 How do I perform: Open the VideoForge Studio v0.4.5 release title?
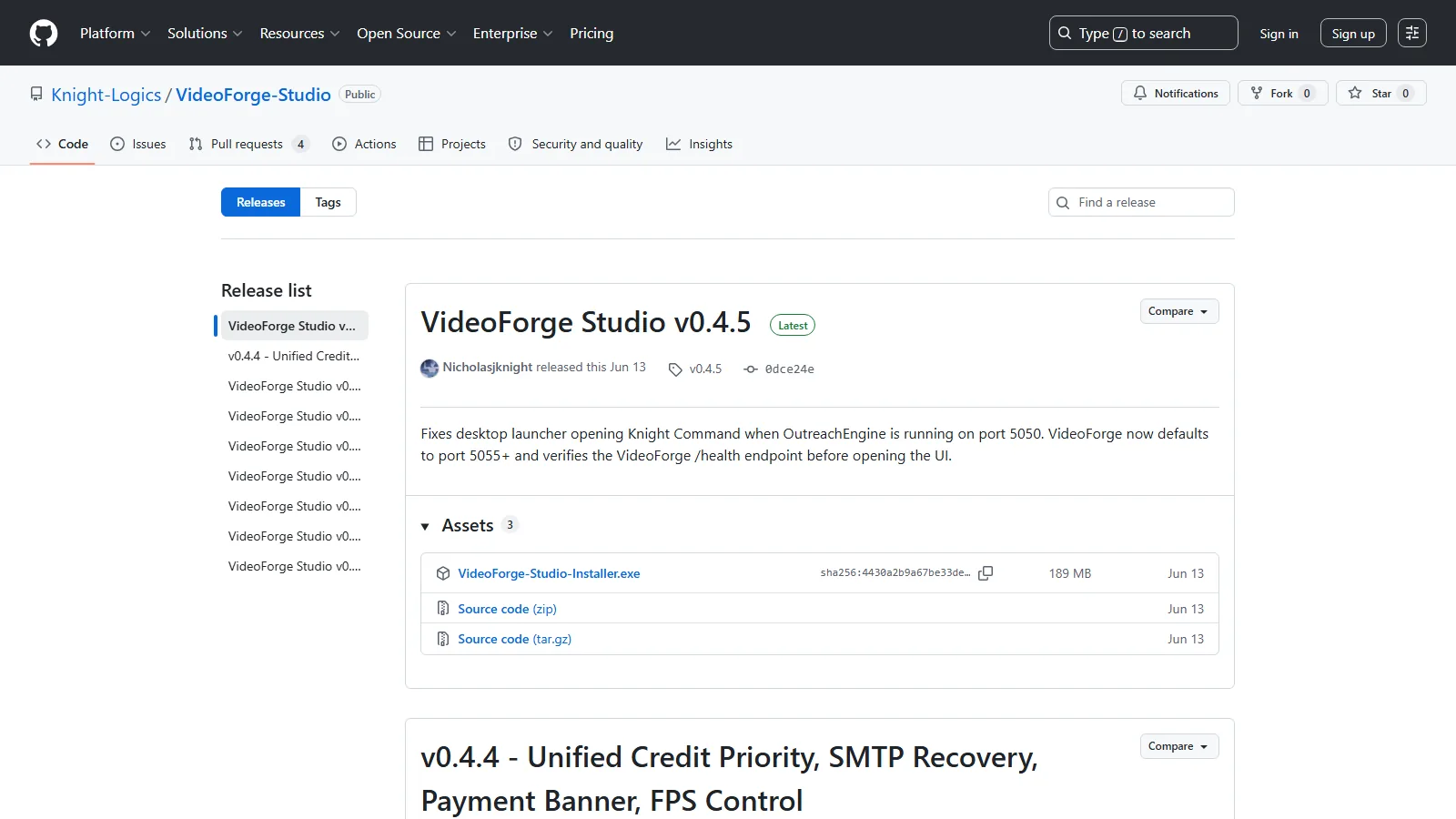586,322
